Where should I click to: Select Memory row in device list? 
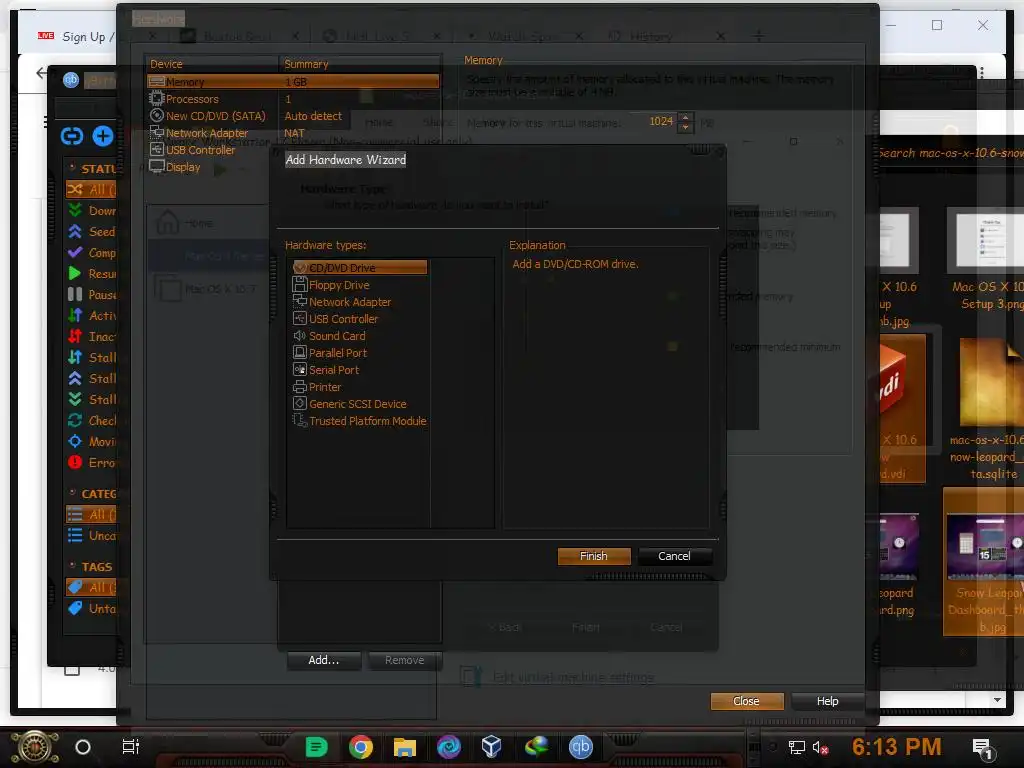293,82
